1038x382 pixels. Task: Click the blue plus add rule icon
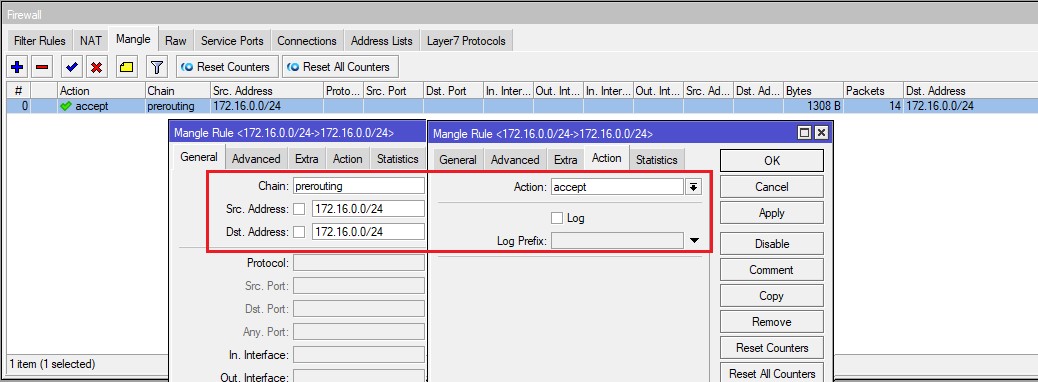pos(17,67)
